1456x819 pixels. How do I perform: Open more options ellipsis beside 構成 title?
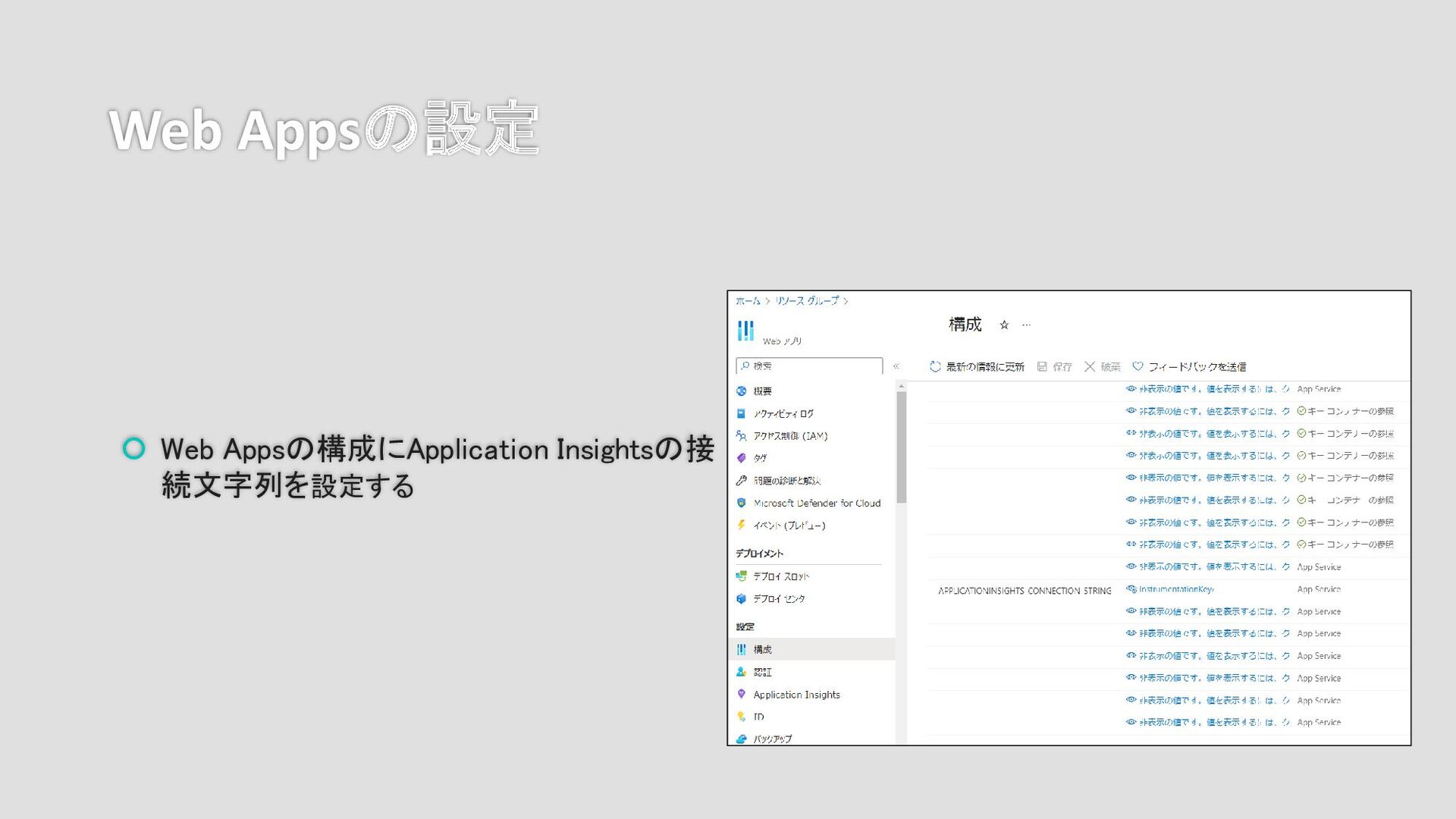point(1027,325)
